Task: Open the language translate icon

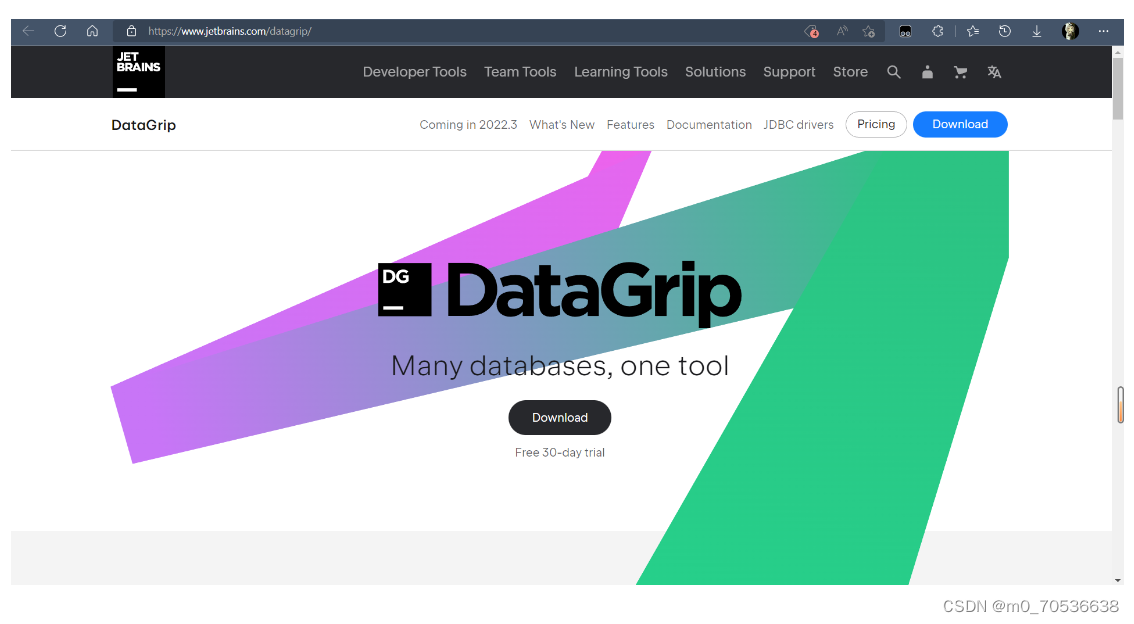Action: tap(994, 72)
